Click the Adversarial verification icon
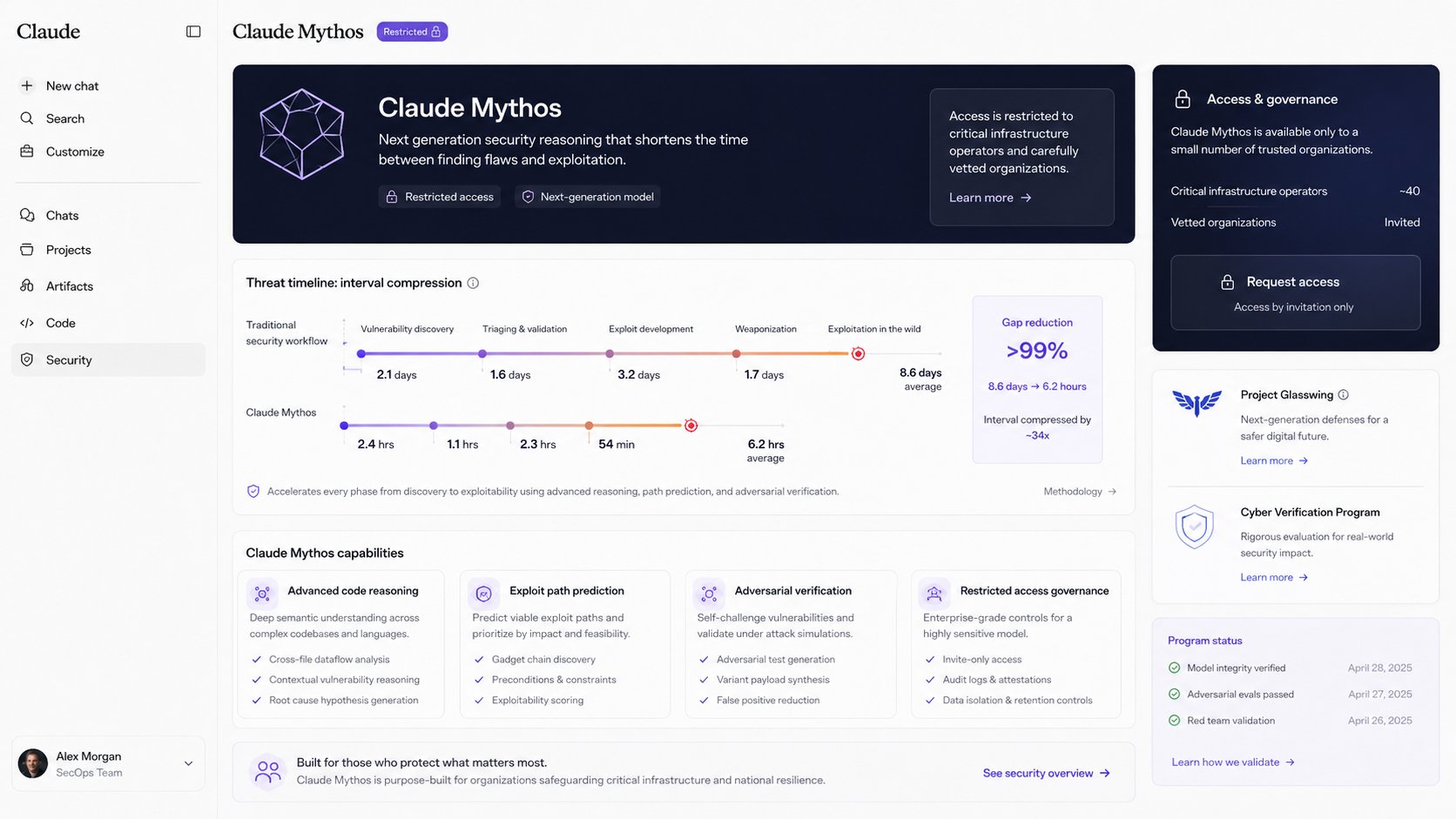This screenshot has height=819, width=1456. 709,594
